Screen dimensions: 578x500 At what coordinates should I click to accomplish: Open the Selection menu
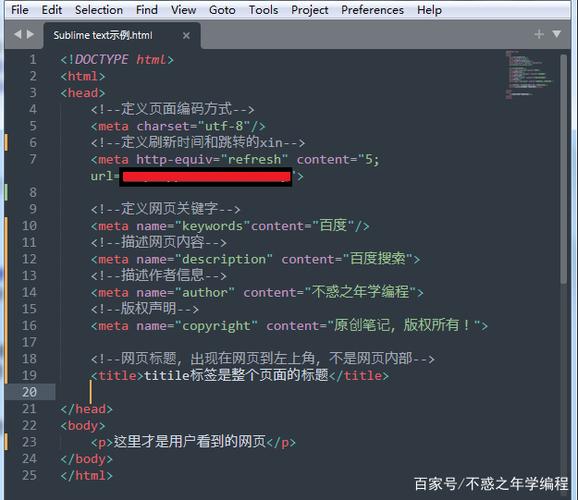tap(99, 10)
